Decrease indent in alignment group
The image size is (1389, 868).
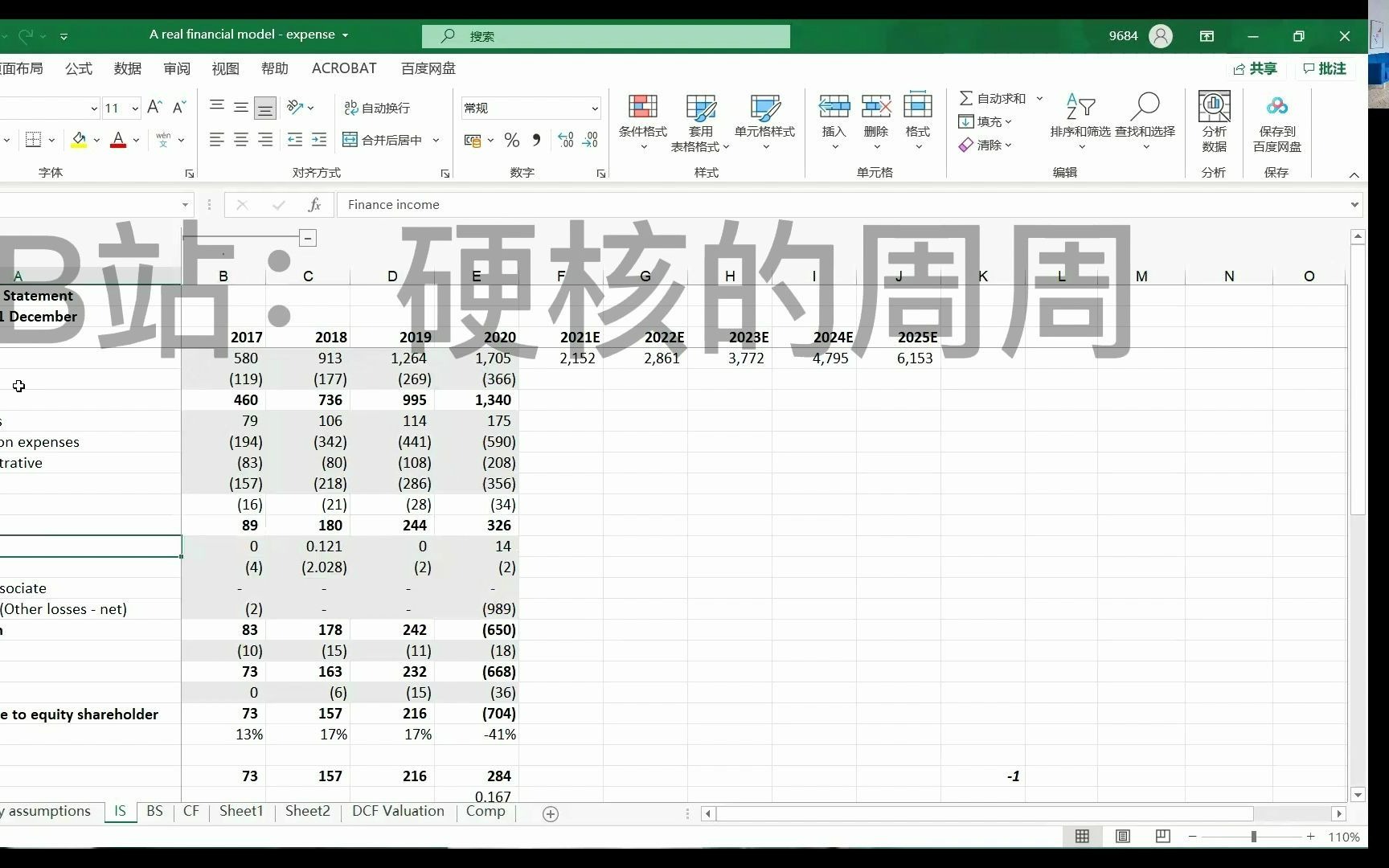click(x=295, y=140)
